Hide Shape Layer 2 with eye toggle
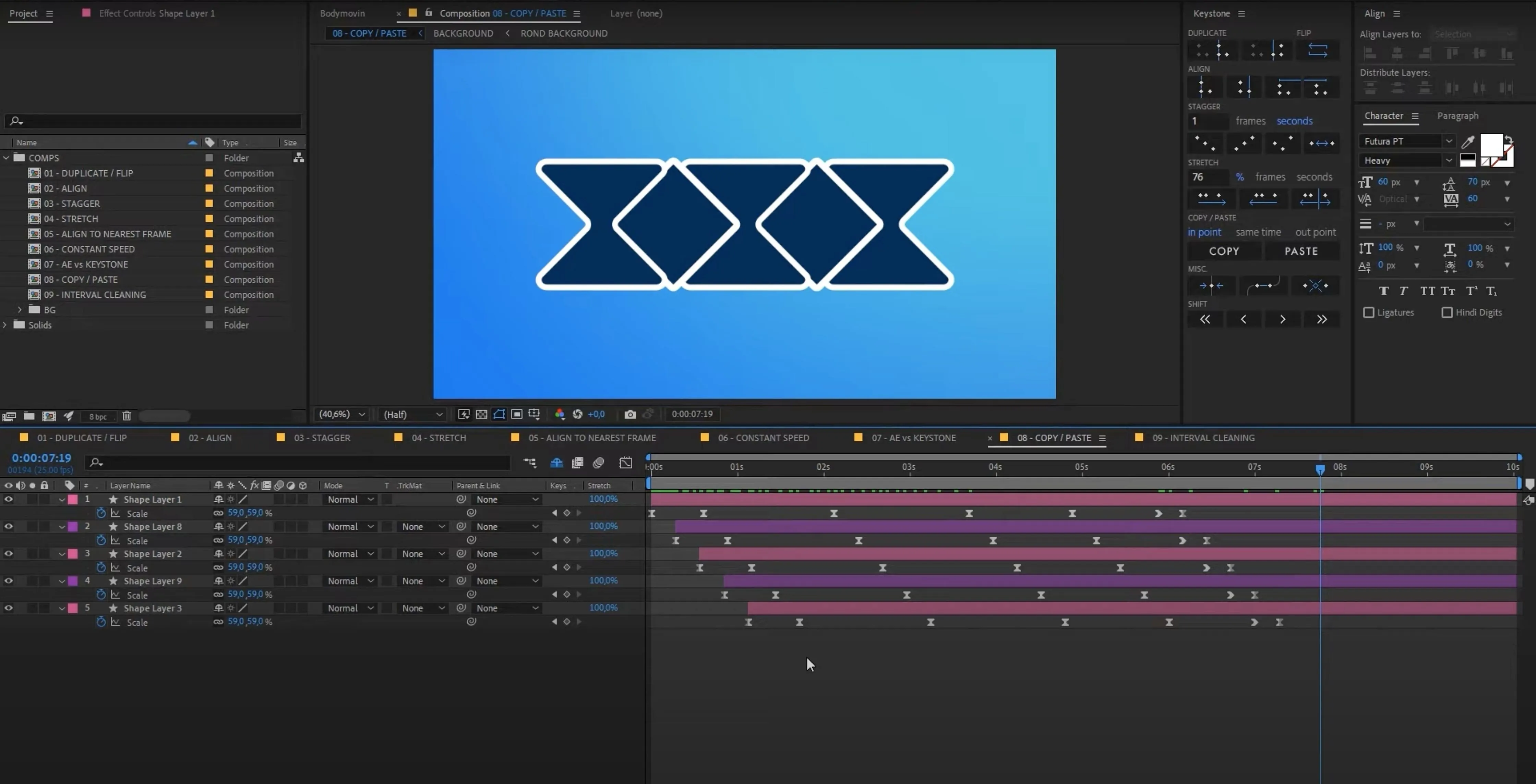 (x=8, y=553)
